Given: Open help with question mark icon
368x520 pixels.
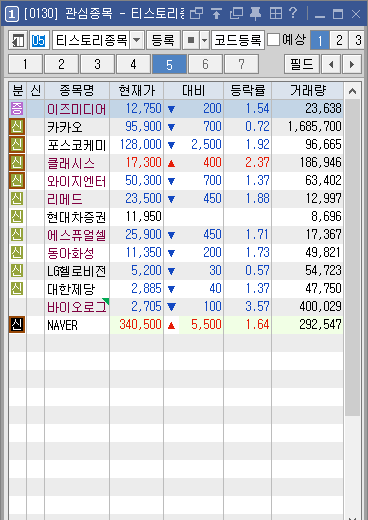Looking at the screenshot, I should 293,13.
